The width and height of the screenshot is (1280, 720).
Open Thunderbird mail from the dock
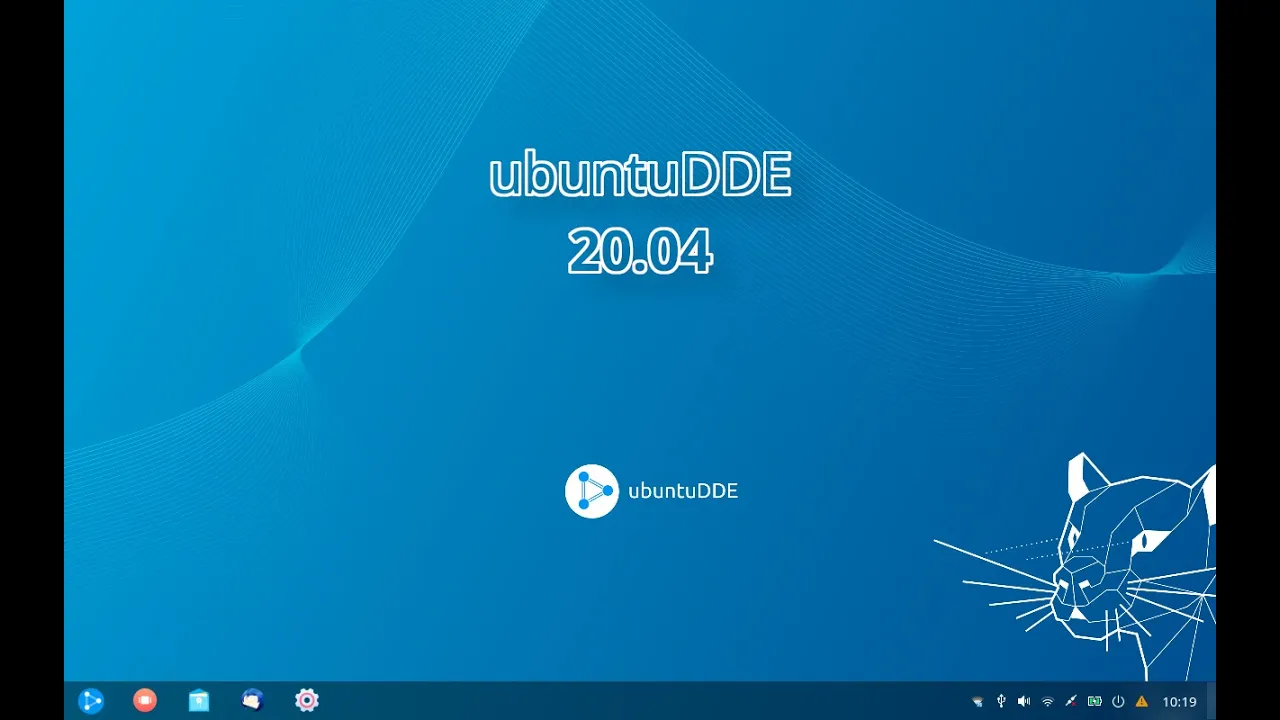tap(253, 701)
